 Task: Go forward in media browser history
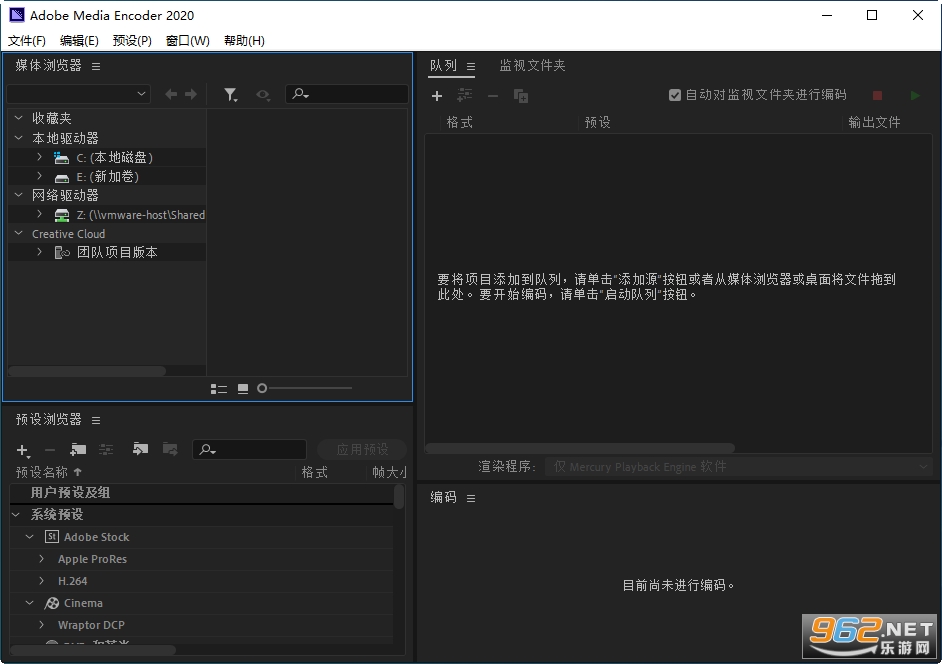[x=191, y=94]
